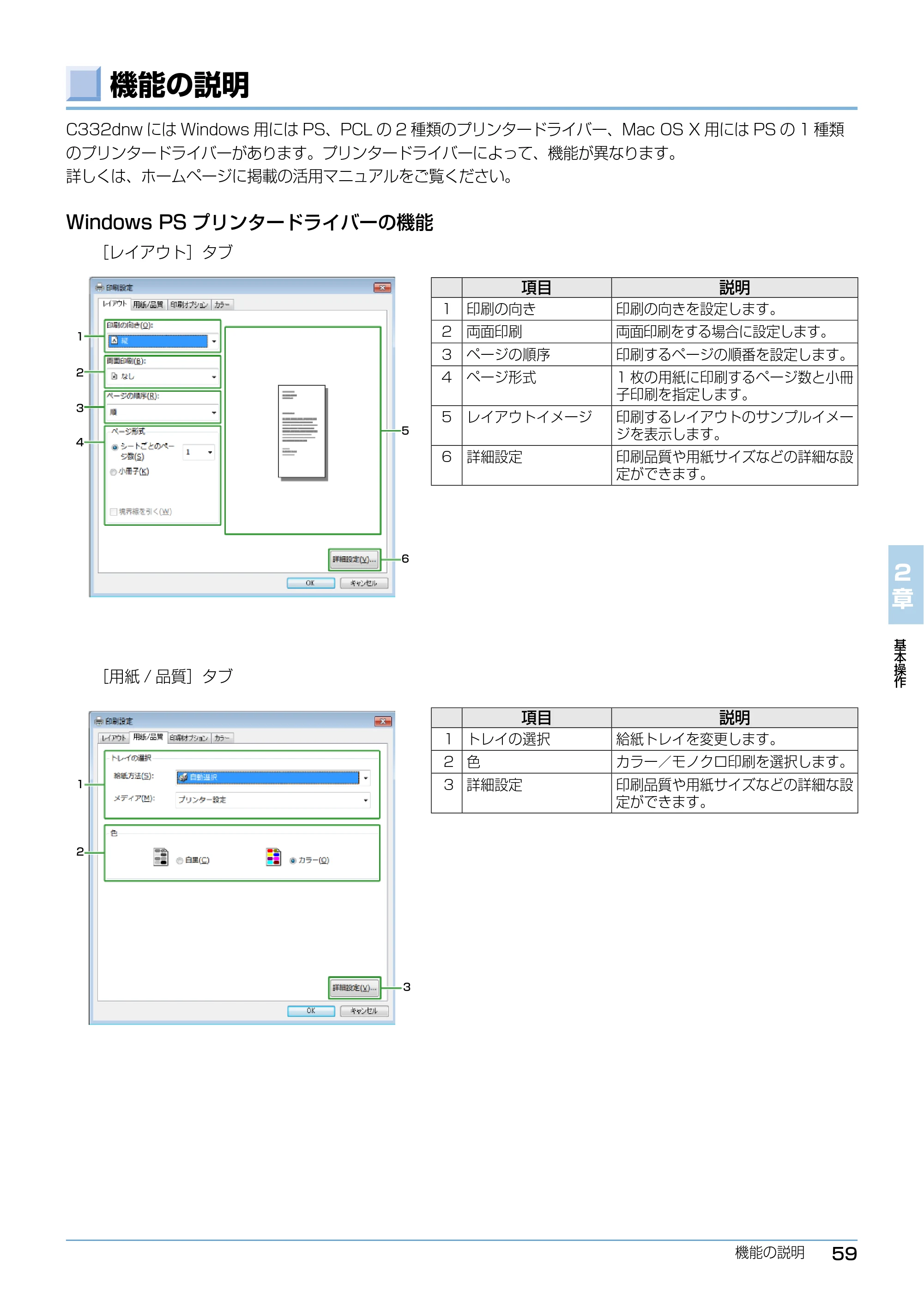Viewport: 924px width, 1307px height.
Task: Close the レイアウト print settings dialog
Action: (382, 287)
